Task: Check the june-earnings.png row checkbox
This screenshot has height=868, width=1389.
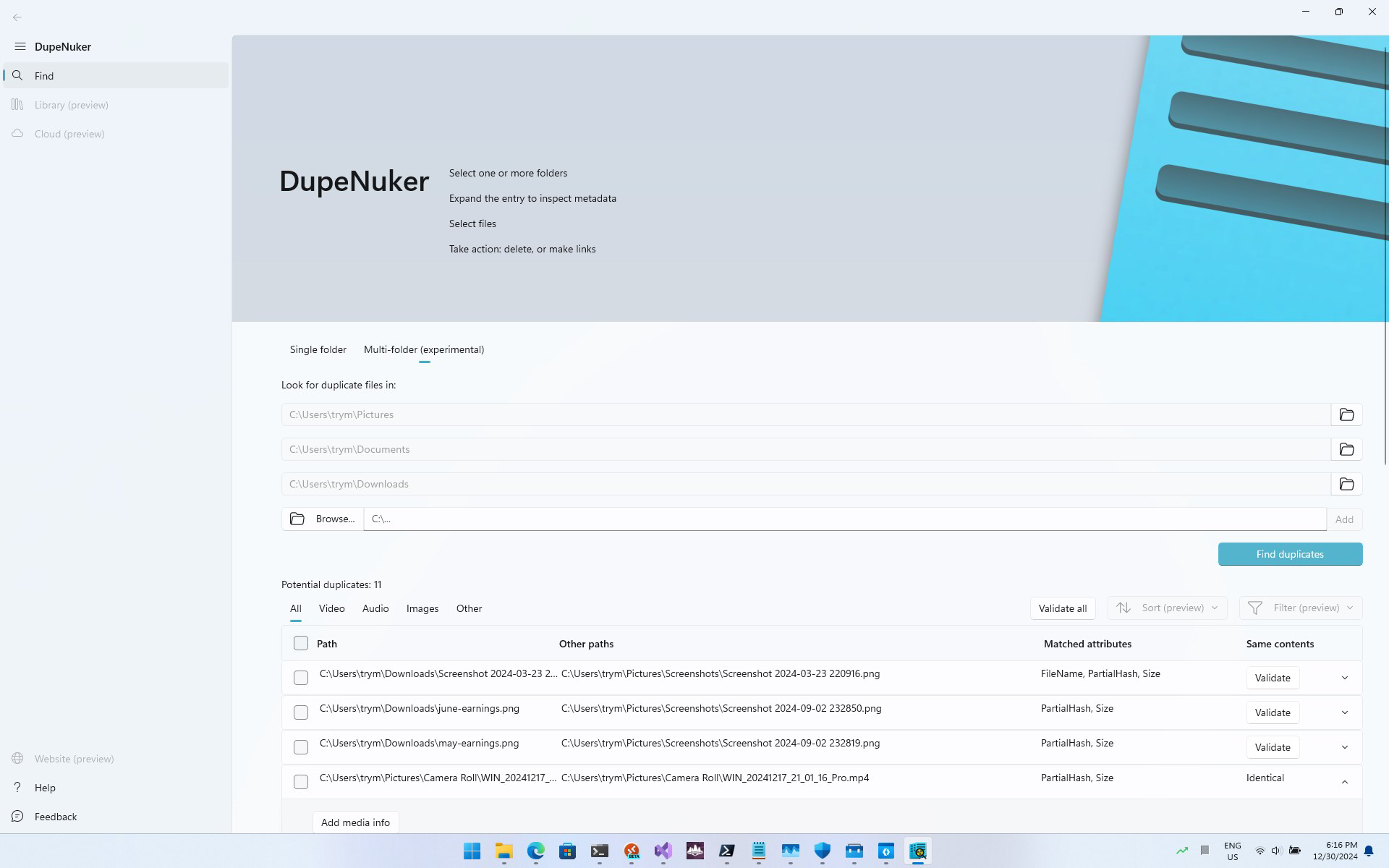Action: point(301,712)
